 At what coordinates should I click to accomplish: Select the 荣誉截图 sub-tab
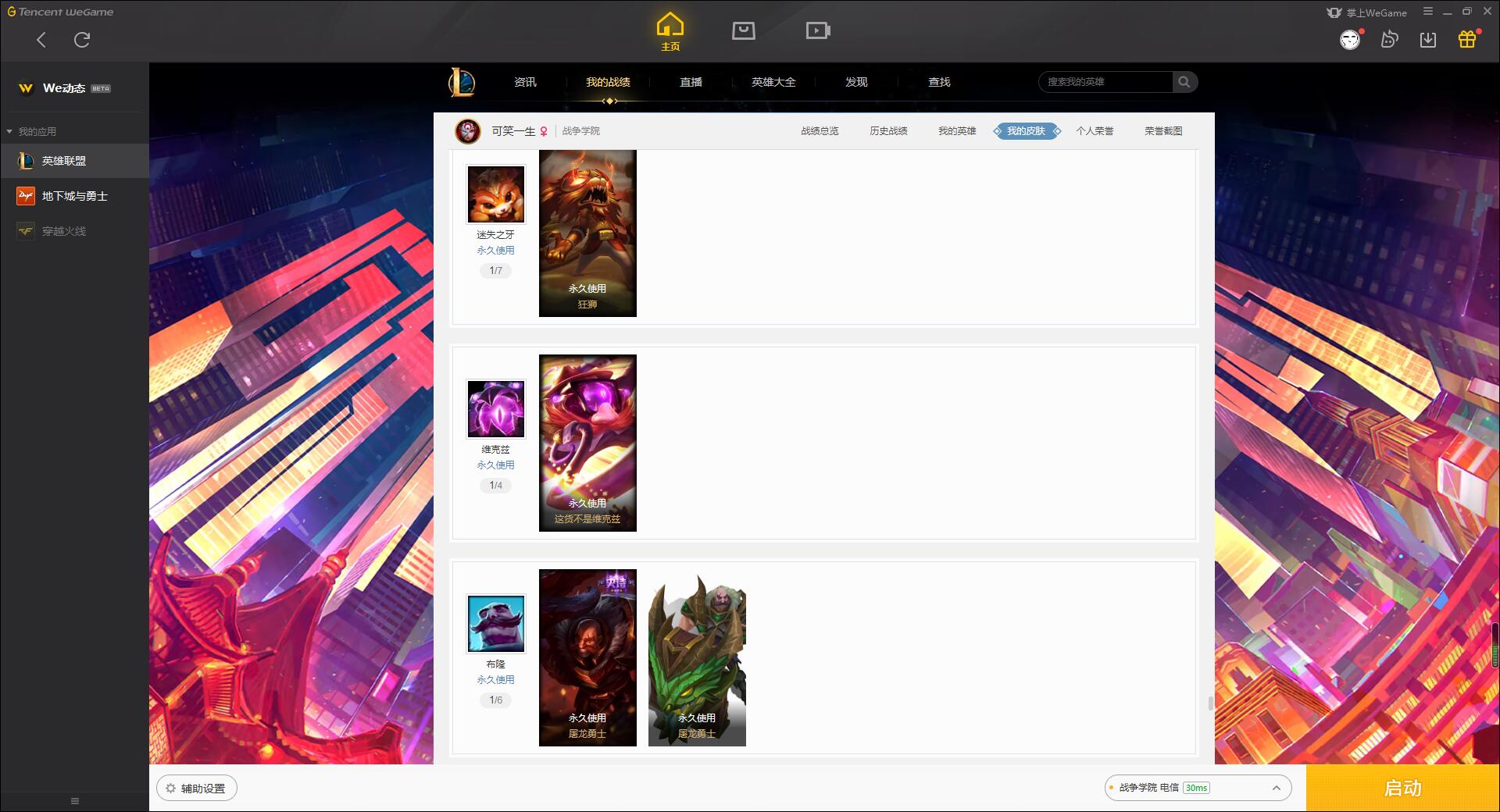point(1163,131)
